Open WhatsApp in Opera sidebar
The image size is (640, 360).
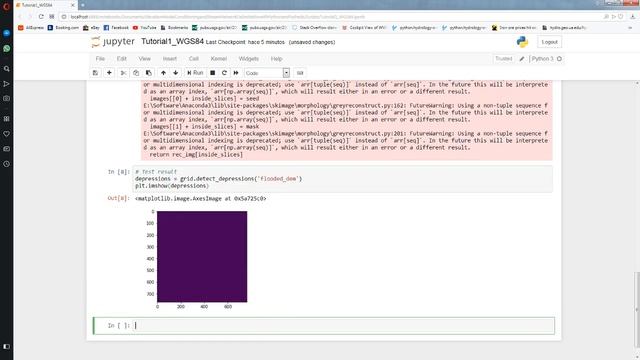coord(7,49)
